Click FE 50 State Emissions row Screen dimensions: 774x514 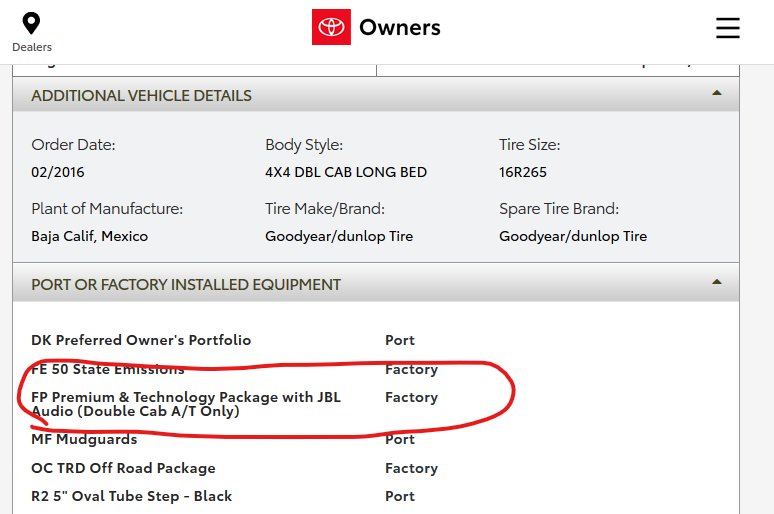pos(234,369)
